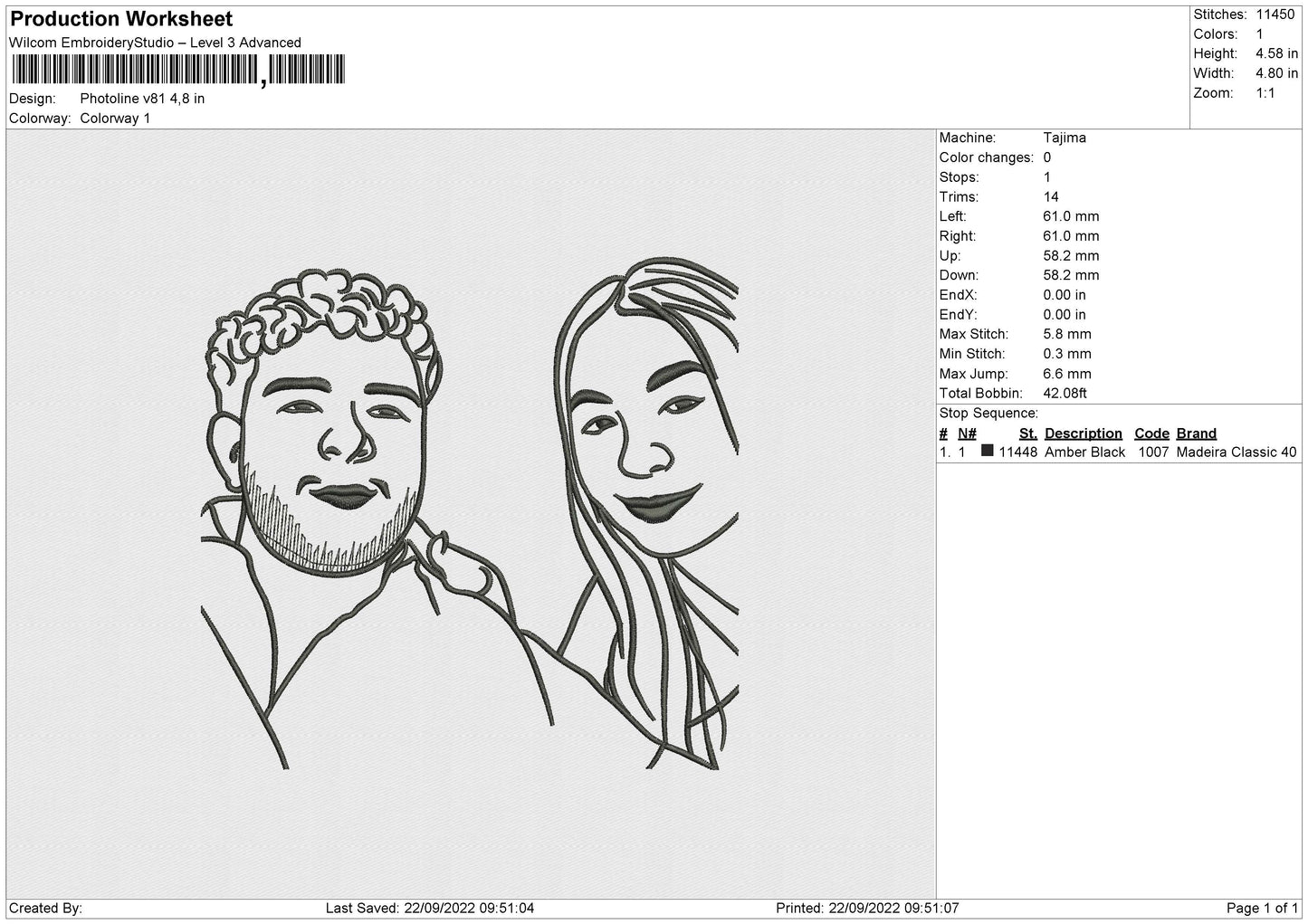Select the Max Jump value 6.6 mm
1308x924 pixels.
tap(1067, 374)
